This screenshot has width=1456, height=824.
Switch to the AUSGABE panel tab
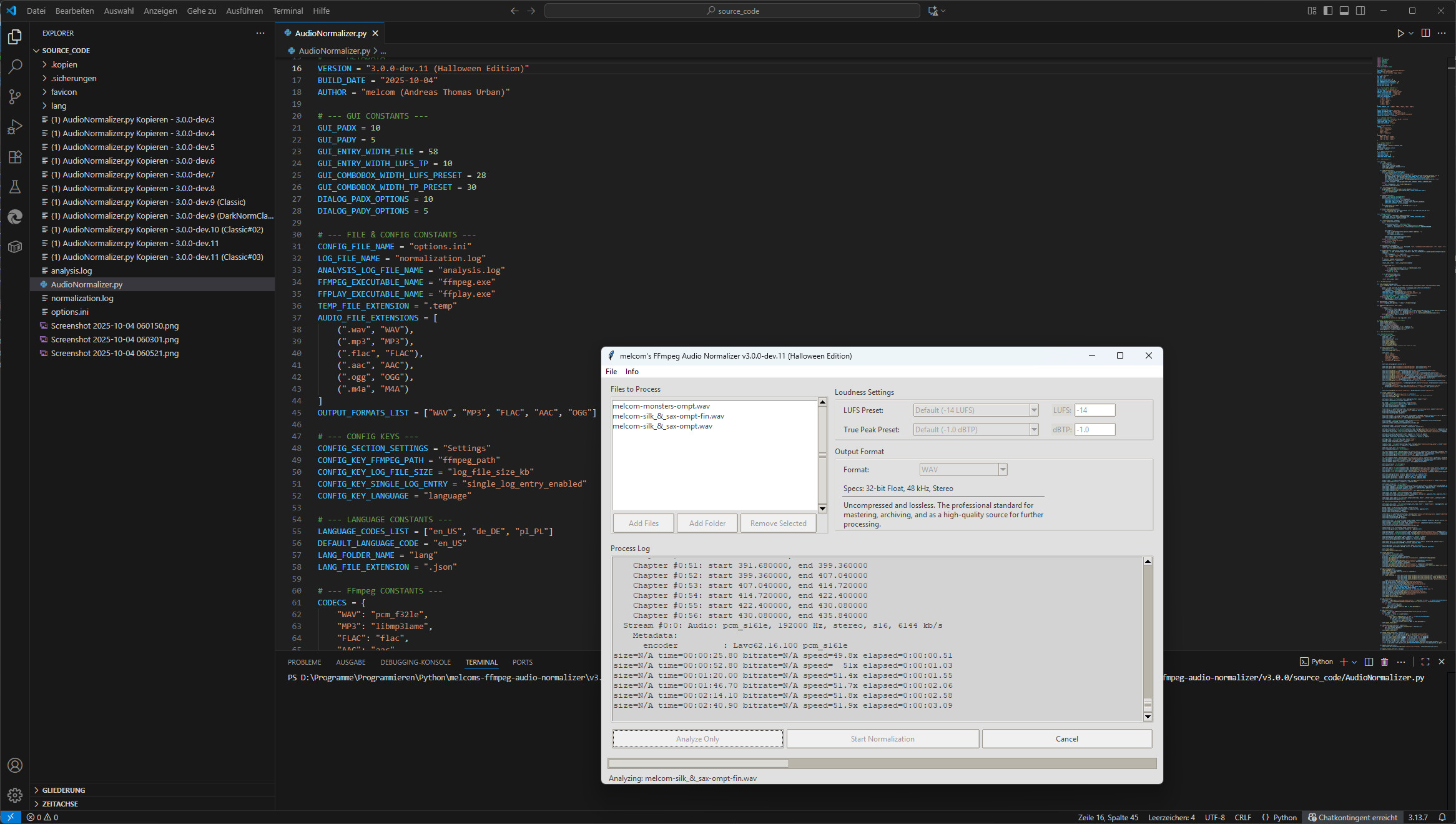(x=351, y=662)
